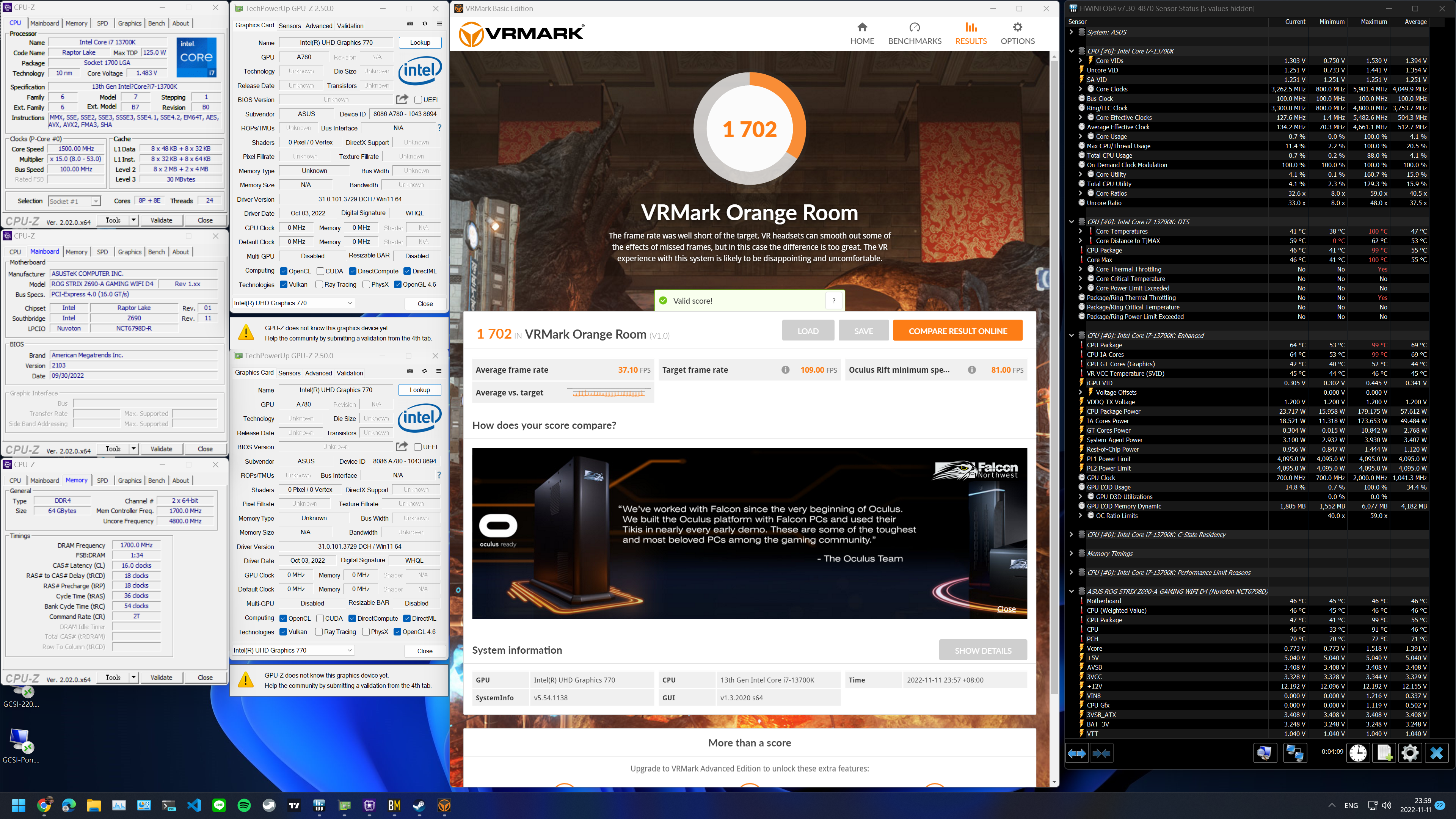
Task: Click the info icon next to Oculus Rift minimum spec
Action: pyautogui.click(x=971, y=370)
